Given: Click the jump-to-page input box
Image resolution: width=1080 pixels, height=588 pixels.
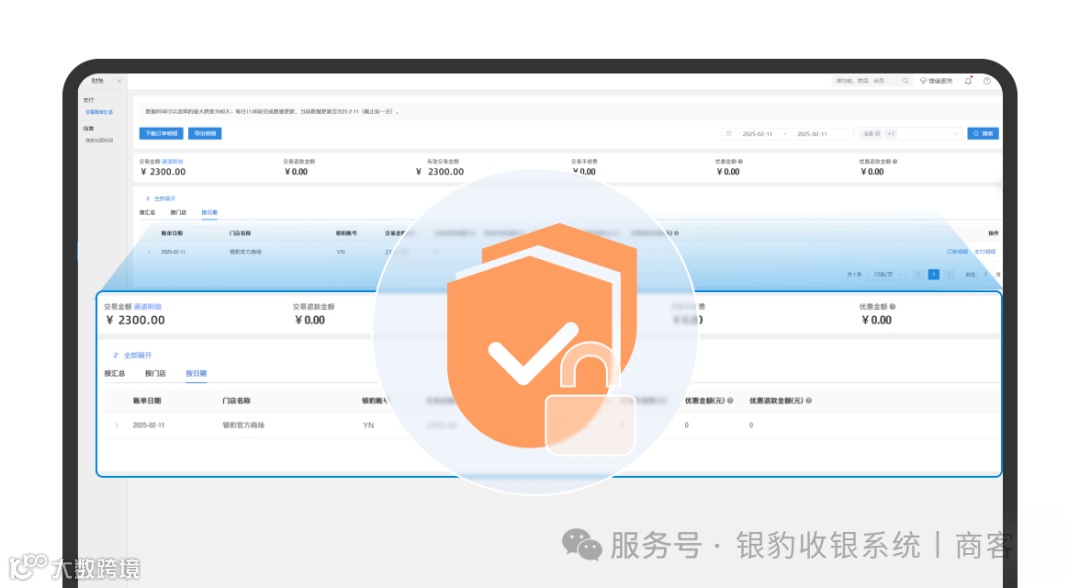Looking at the screenshot, I should pyautogui.click(x=986, y=275).
